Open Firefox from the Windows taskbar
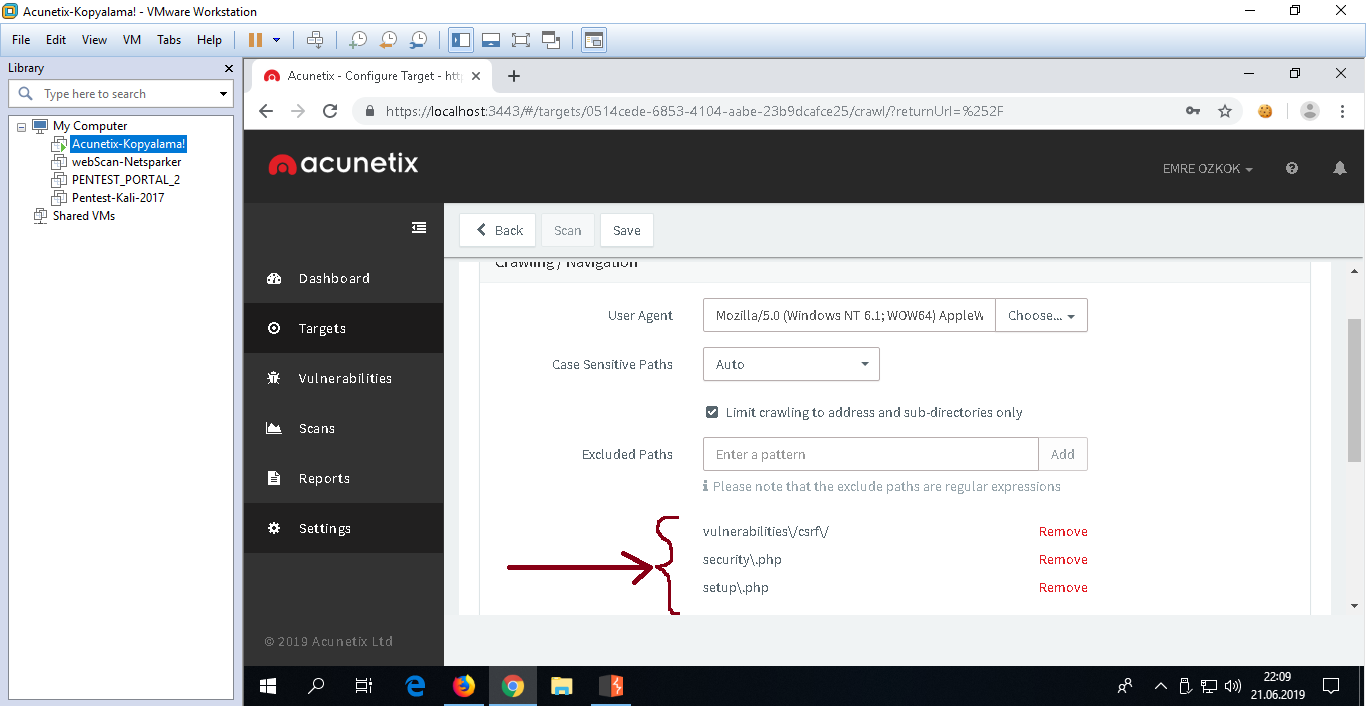The height and width of the screenshot is (706, 1366). [463, 686]
